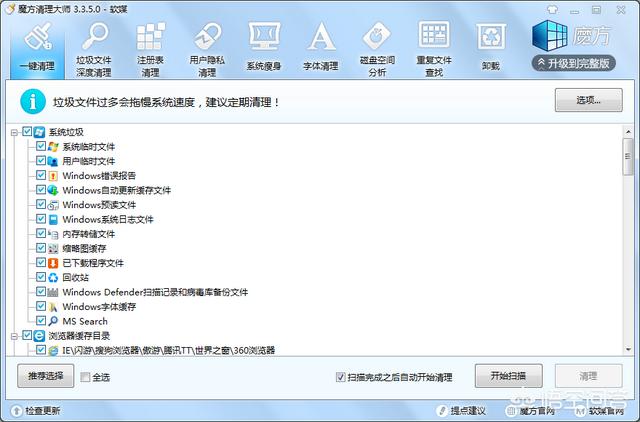Toggle 扫描完成之后自动开始清理 checkbox
The image size is (640, 422).
[340, 377]
